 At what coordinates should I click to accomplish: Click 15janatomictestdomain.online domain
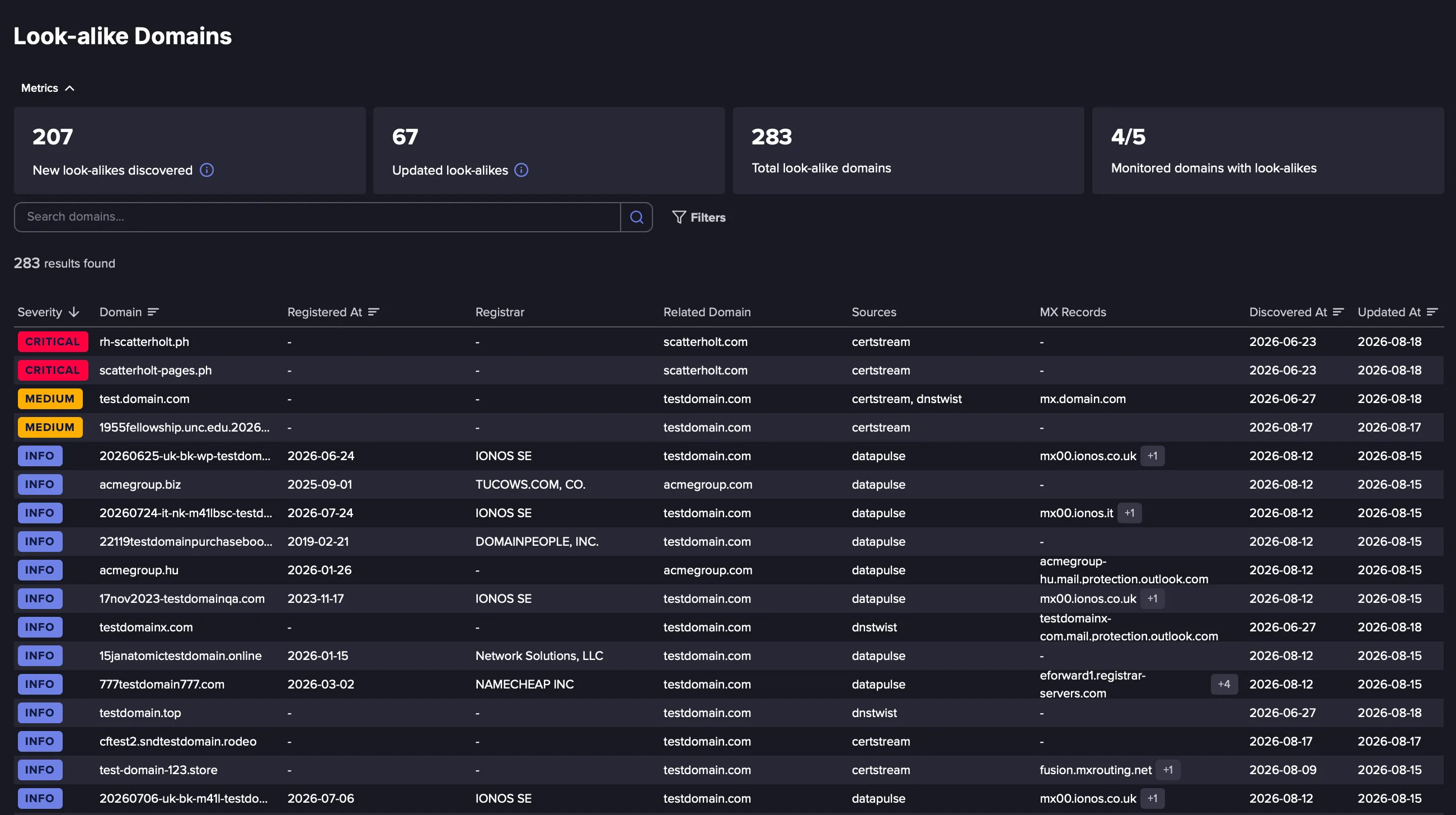(x=180, y=655)
